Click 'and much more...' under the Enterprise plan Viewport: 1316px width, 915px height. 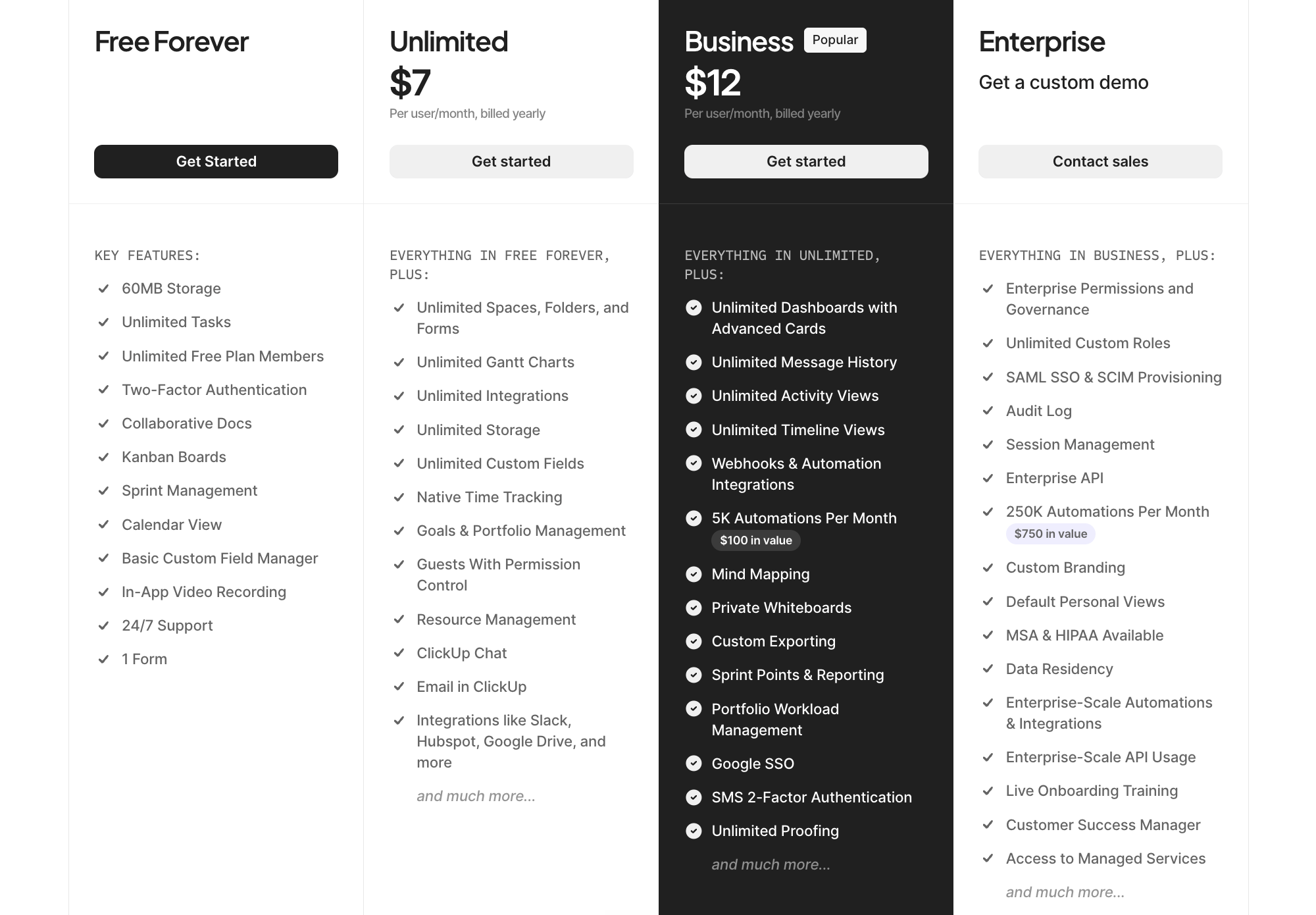click(x=1065, y=892)
